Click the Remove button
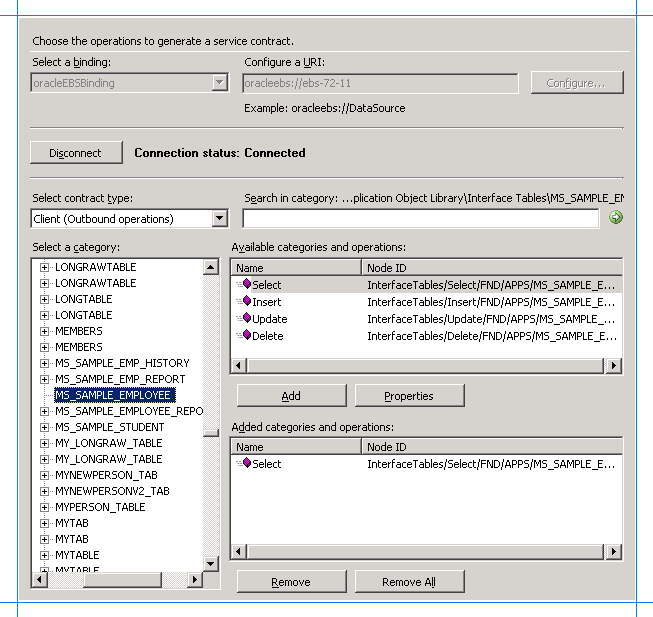This screenshot has width=653, height=617. coord(291,582)
